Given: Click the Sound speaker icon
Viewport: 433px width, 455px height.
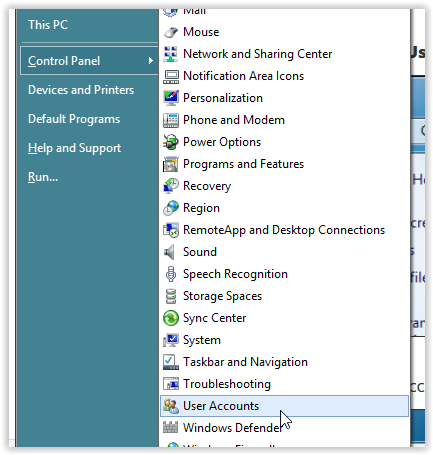Looking at the screenshot, I should pos(170,252).
